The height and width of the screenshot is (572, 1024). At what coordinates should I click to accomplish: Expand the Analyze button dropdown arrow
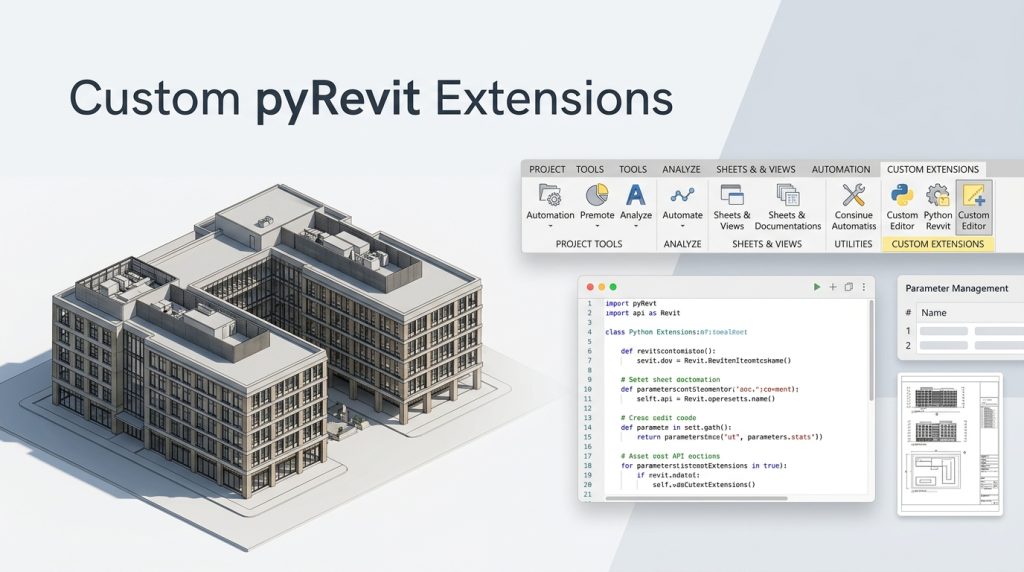(635, 227)
